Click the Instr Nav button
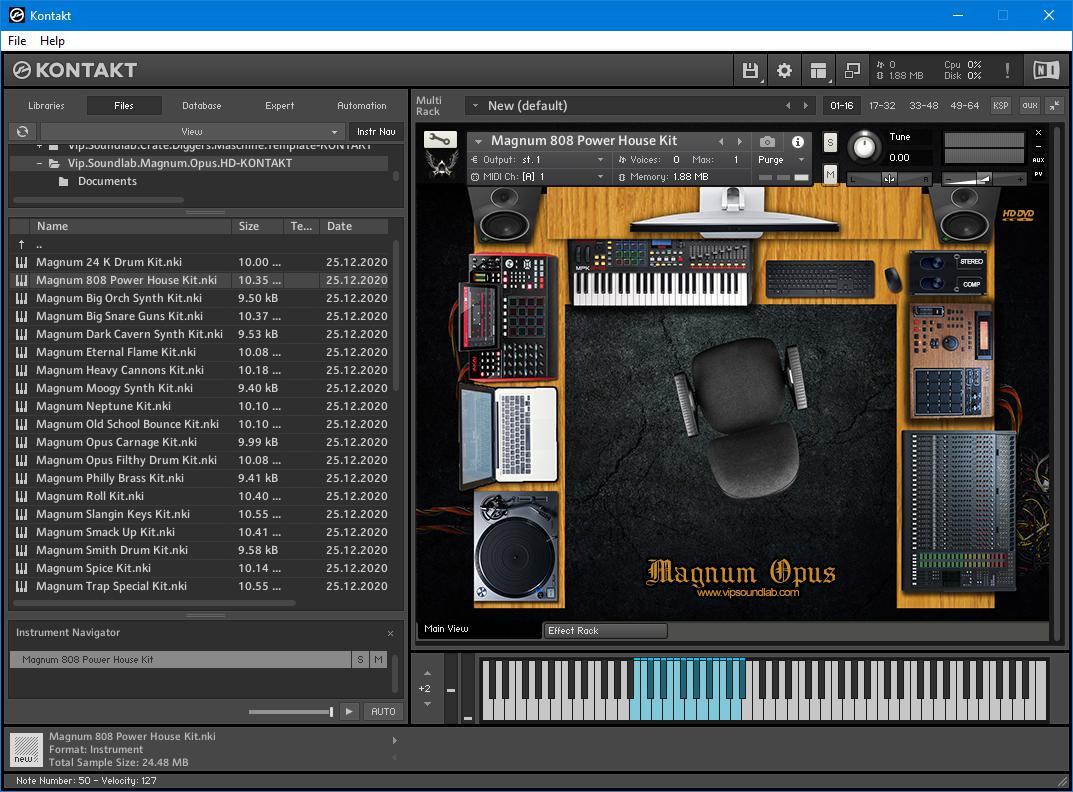 [376, 131]
